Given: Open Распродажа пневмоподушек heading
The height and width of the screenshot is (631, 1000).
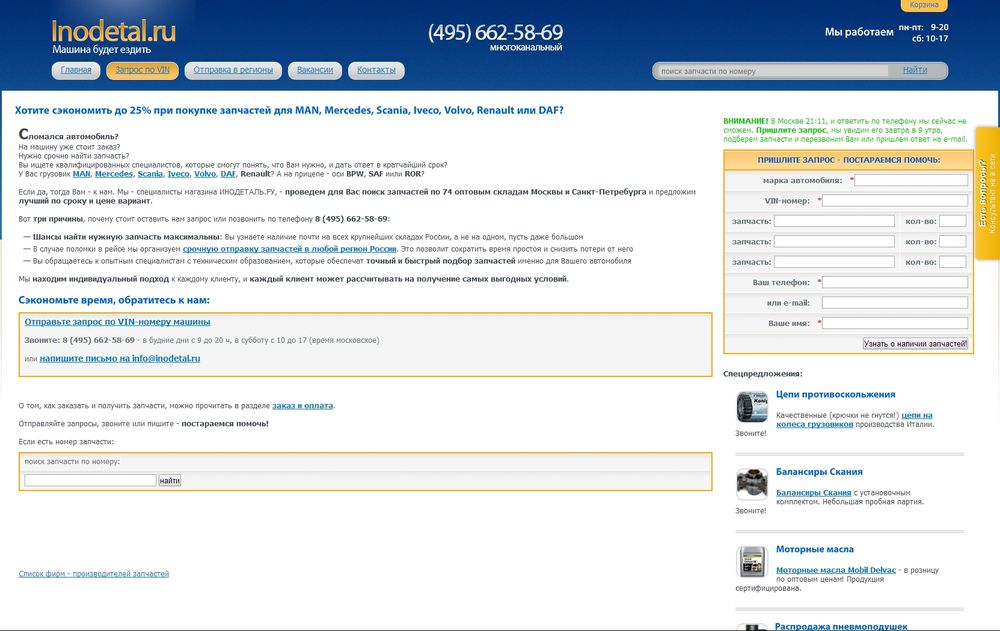Looking at the screenshot, I should coord(841,626).
